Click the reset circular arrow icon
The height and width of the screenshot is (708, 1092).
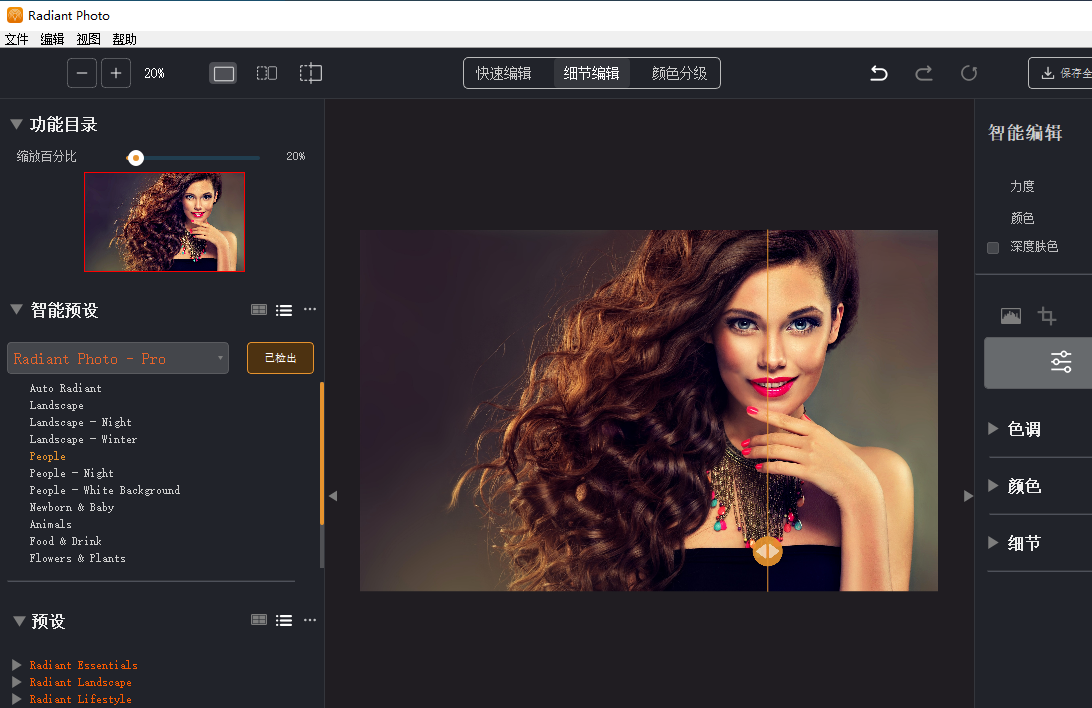click(969, 73)
